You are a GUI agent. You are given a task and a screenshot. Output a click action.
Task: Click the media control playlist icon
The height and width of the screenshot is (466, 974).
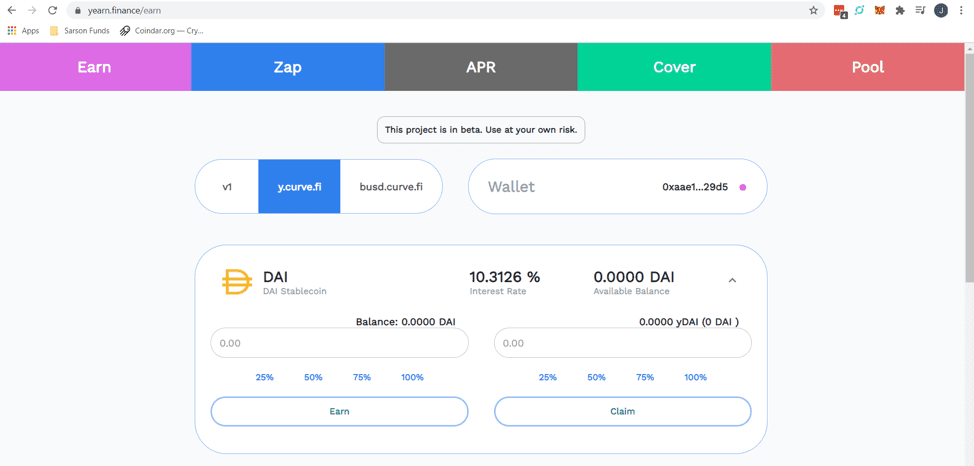point(920,10)
